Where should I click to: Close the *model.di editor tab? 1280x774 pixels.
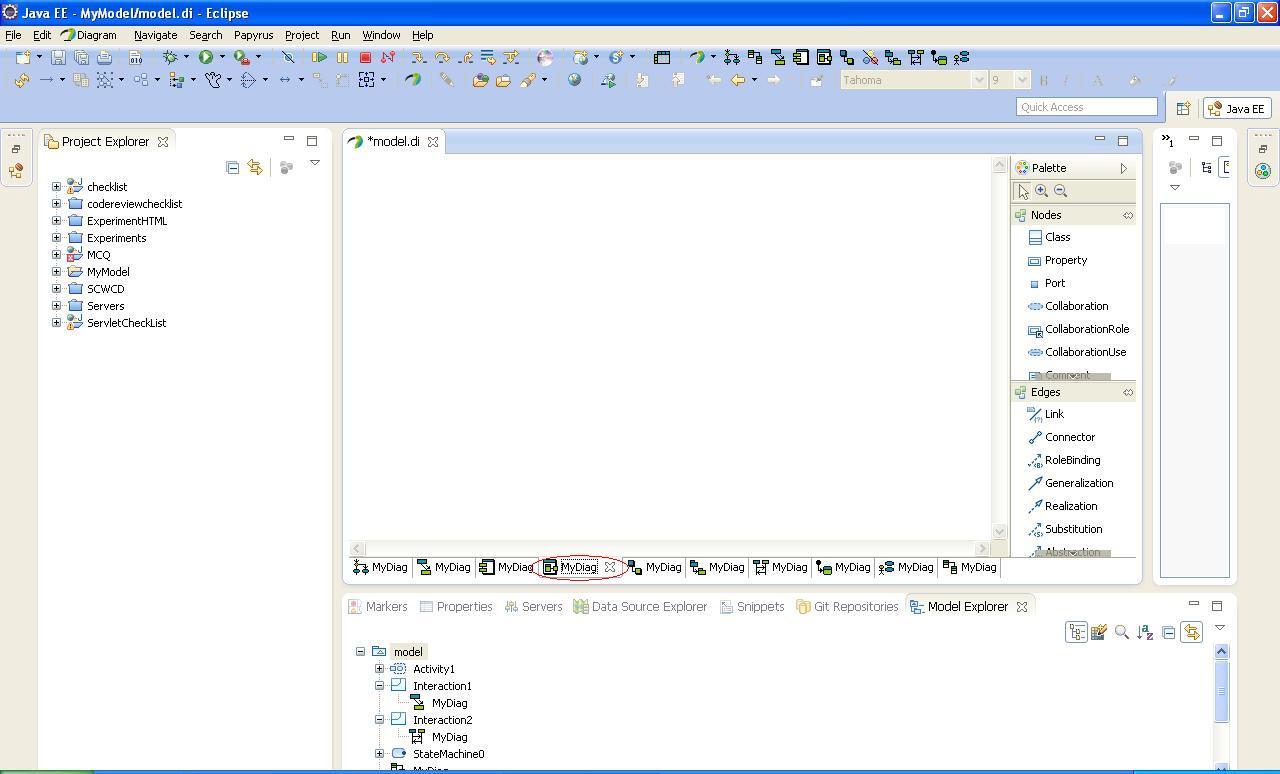pos(433,142)
